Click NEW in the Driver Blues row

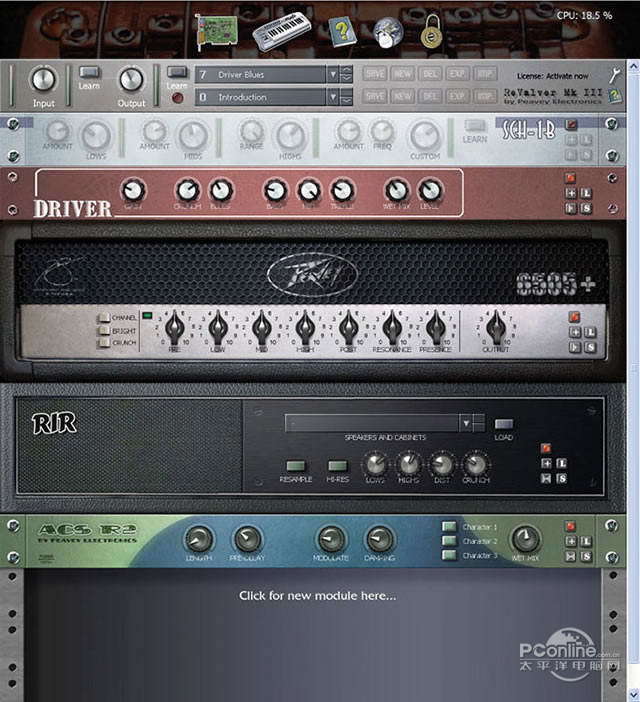(402, 74)
